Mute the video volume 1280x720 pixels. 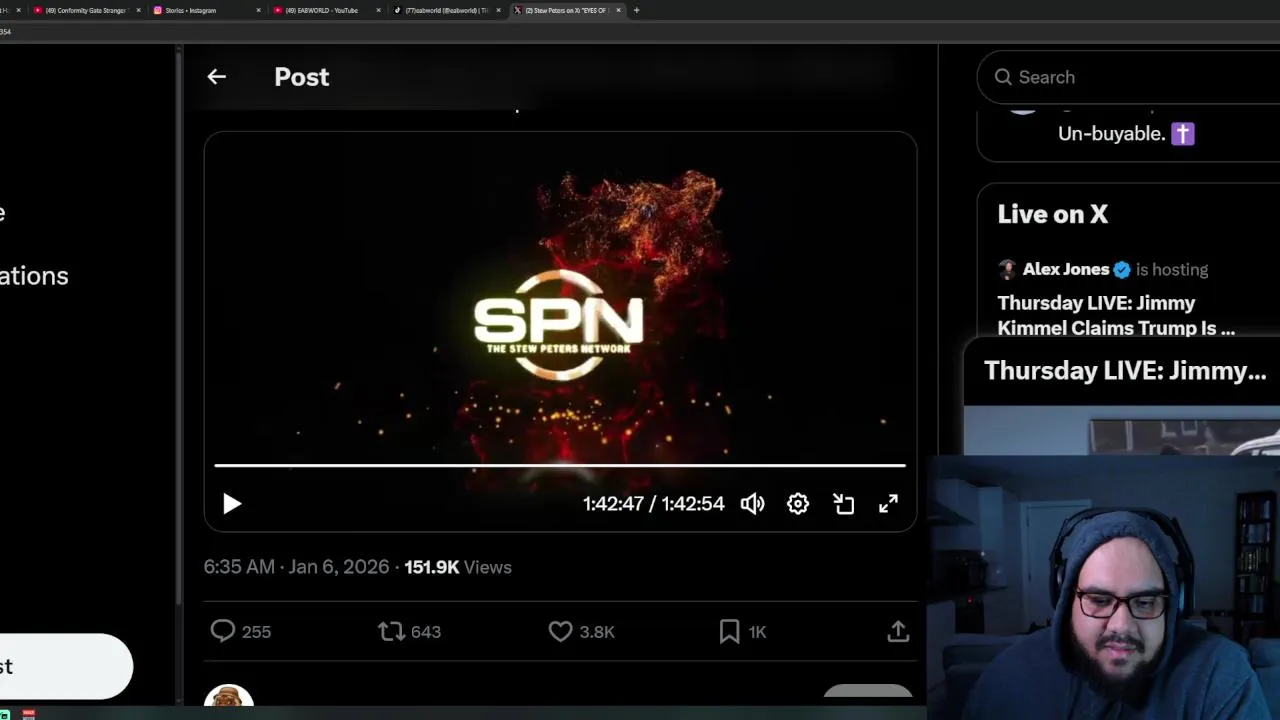click(x=752, y=504)
